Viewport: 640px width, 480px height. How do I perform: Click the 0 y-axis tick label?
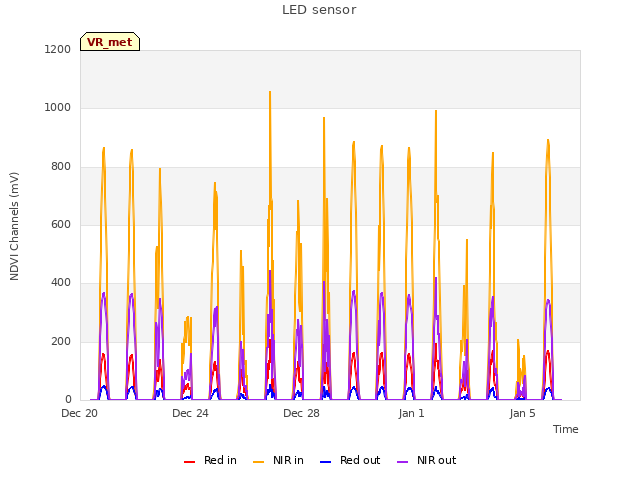coord(68,400)
